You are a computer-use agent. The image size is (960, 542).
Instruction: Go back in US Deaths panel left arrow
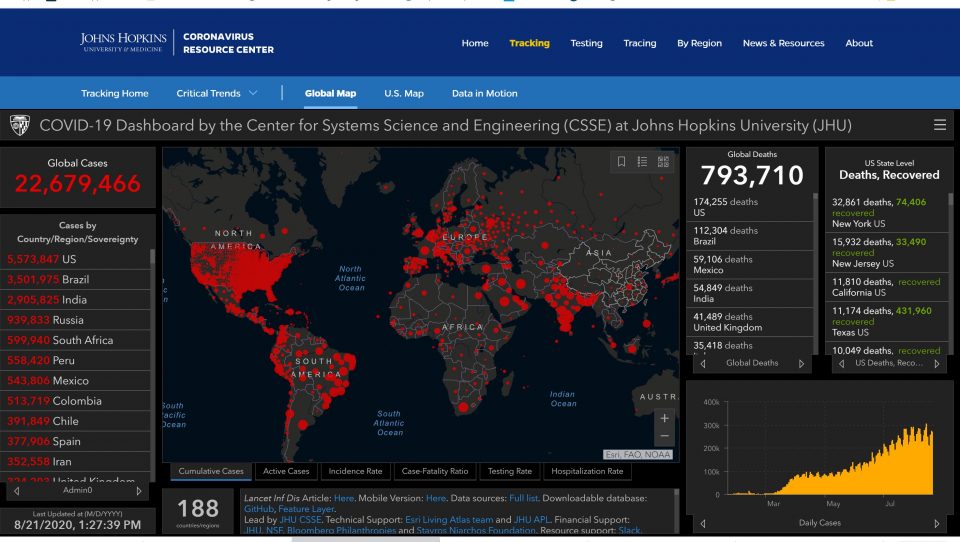click(840, 364)
